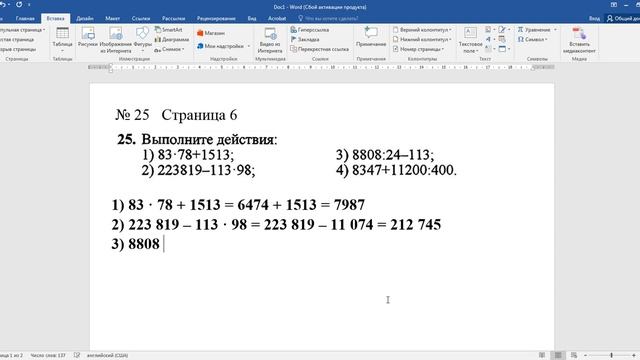Insert a Диаграмма chart
The height and width of the screenshot is (360, 640).
(x=172, y=40)
